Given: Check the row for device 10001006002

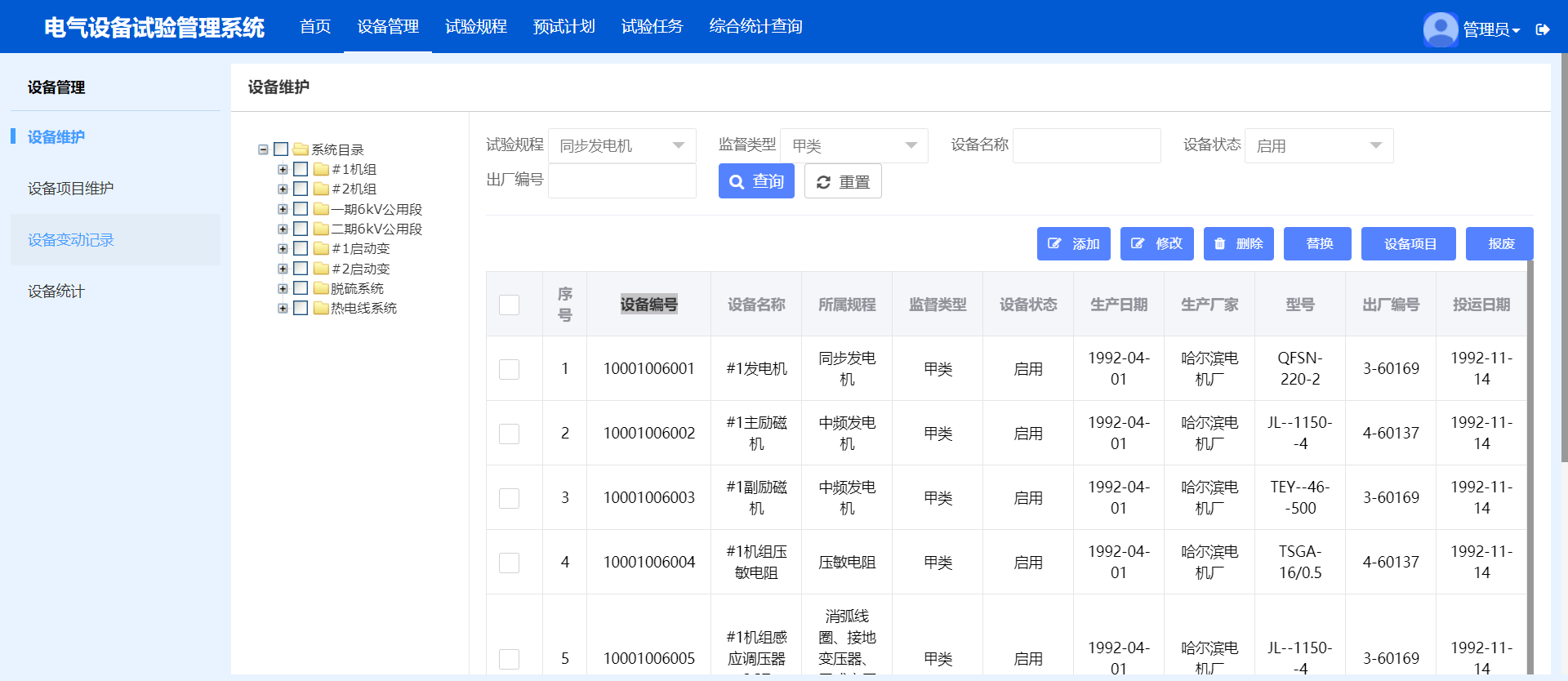Looking at the screenshot, I should coord(509,434).
